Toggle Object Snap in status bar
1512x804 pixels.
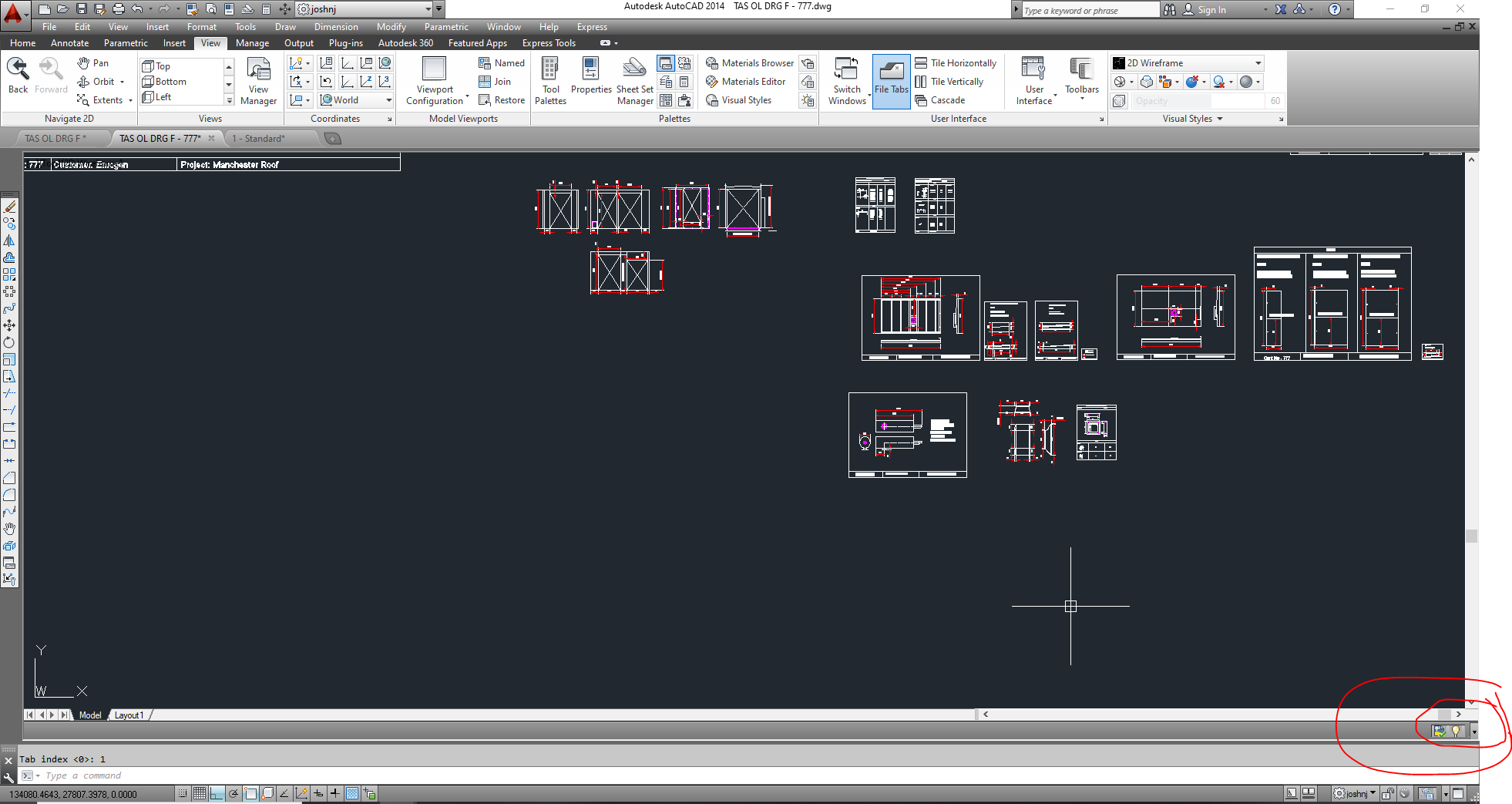(x=250, y=793)
